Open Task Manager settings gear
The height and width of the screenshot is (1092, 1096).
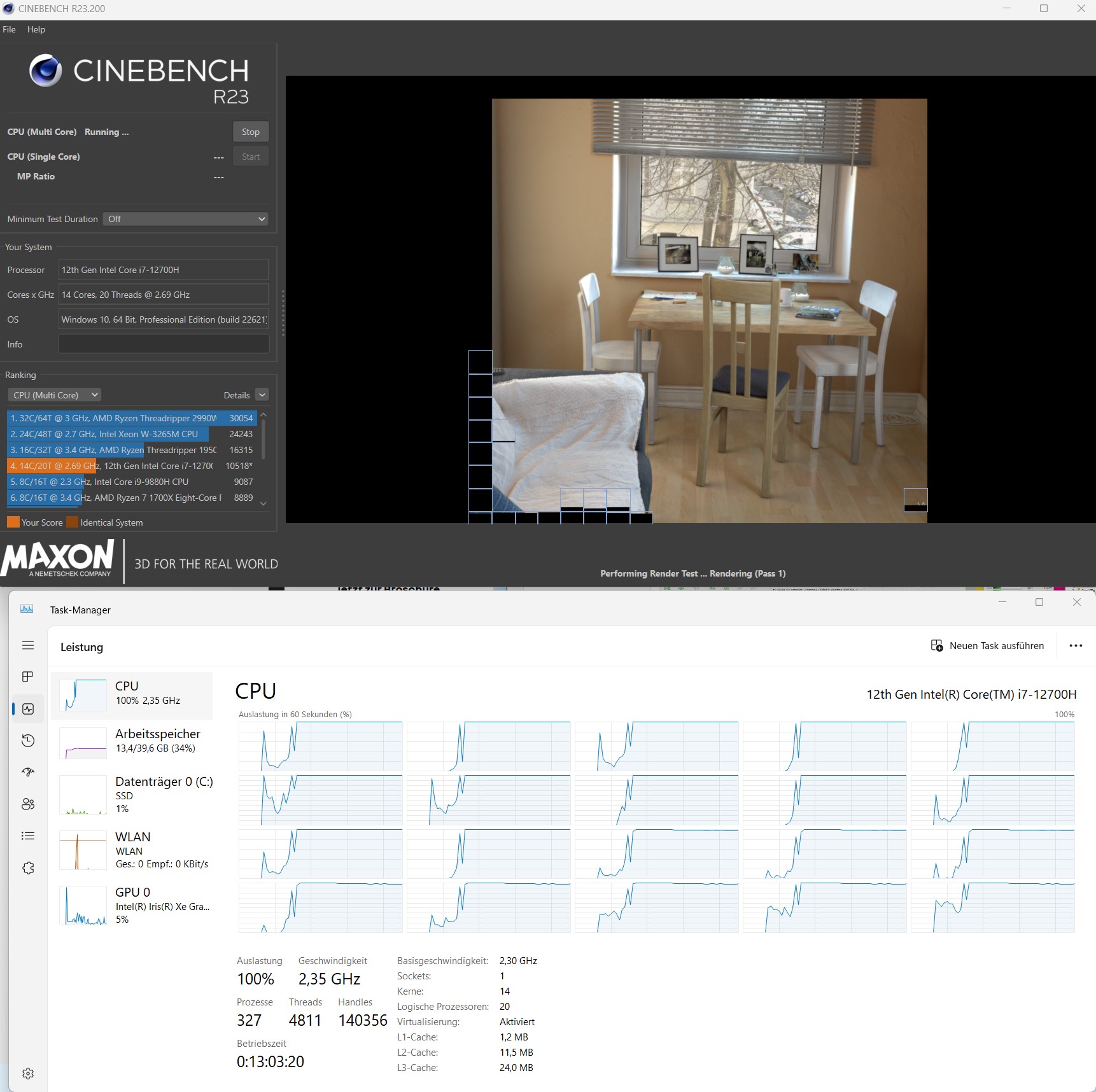(x=28, y=1074)
